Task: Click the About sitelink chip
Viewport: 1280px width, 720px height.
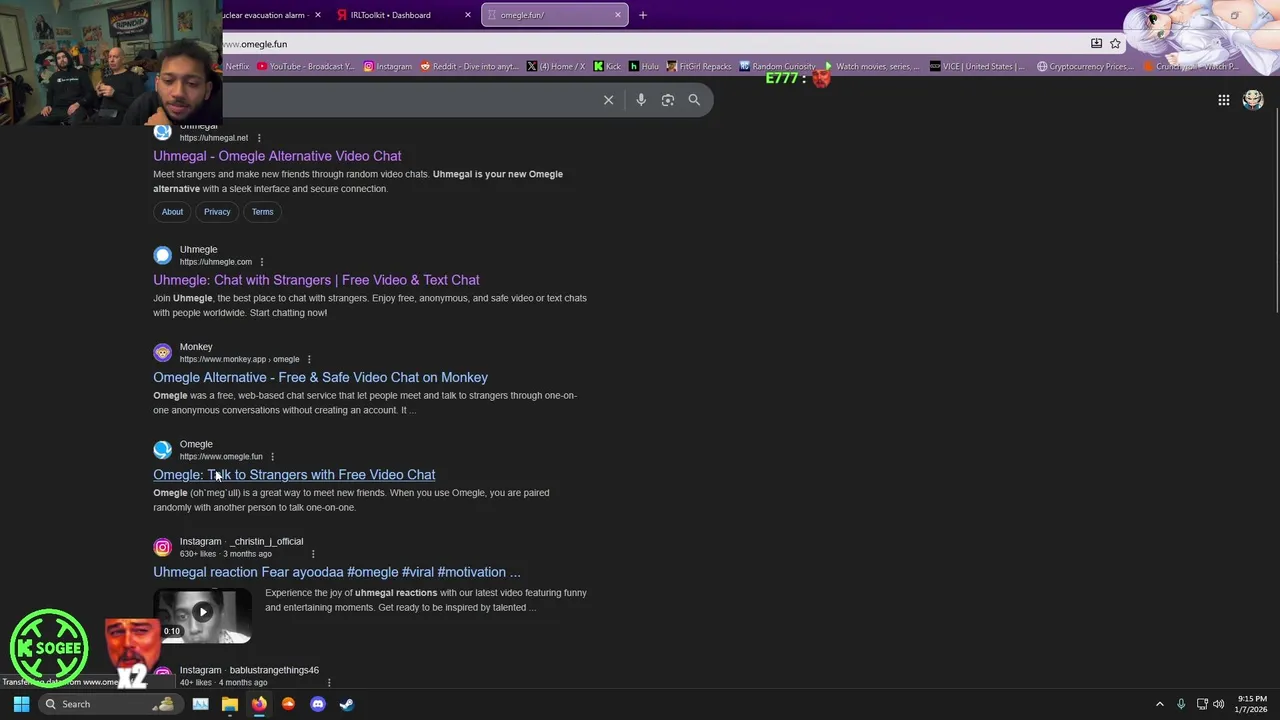Action: (172, 212)
